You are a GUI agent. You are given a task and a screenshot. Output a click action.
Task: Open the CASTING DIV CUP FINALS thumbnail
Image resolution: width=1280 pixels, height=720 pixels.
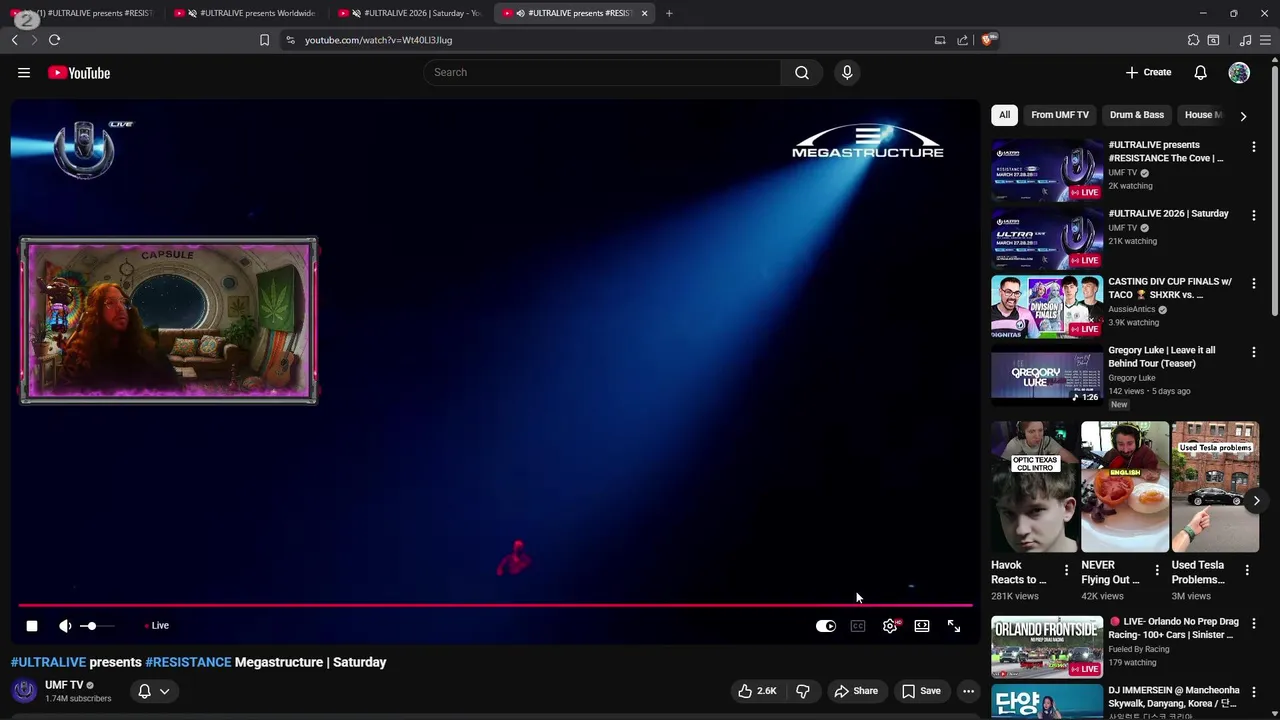pos(1047,307)
